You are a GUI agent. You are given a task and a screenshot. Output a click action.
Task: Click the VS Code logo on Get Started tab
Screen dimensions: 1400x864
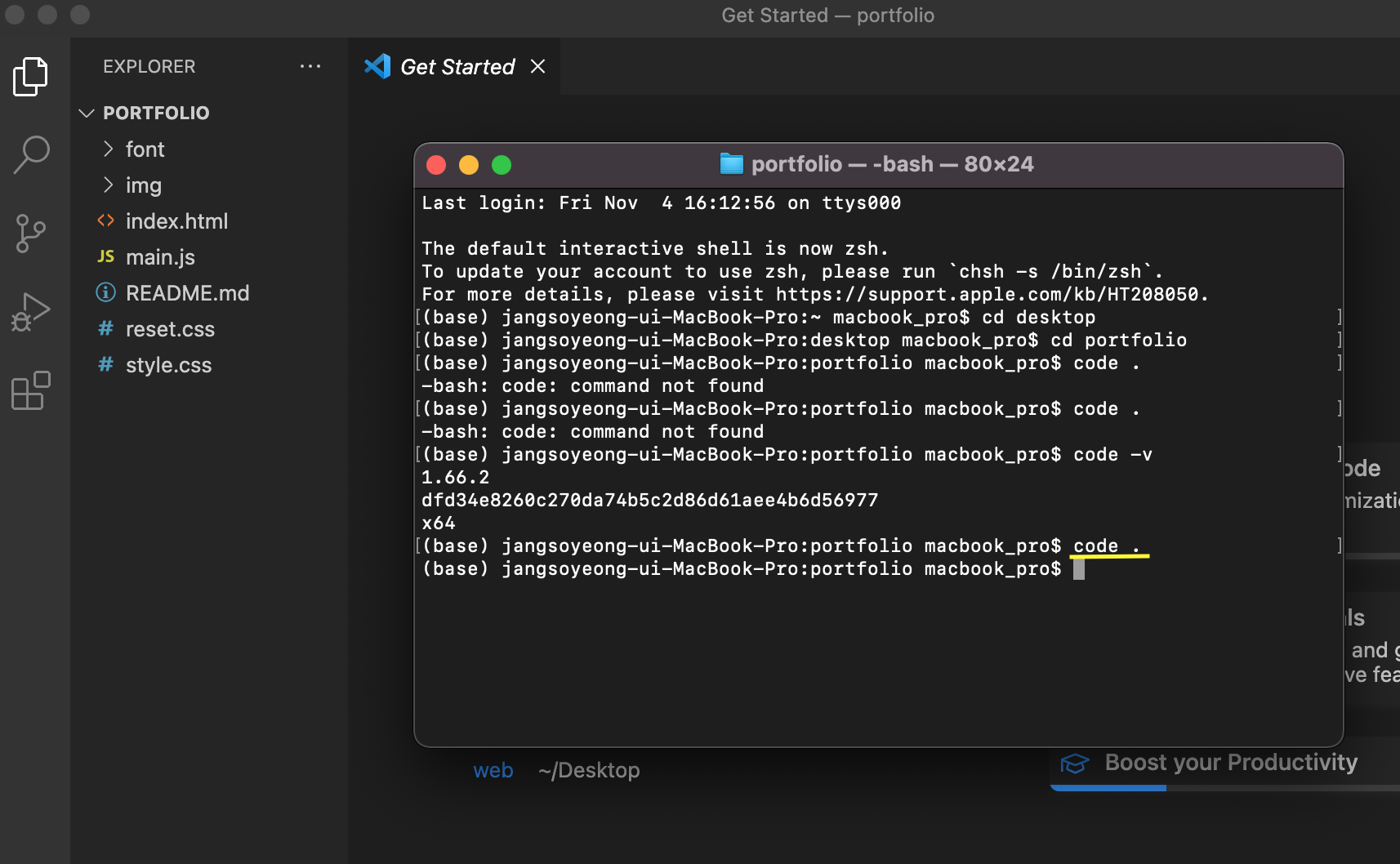[377, 66]
